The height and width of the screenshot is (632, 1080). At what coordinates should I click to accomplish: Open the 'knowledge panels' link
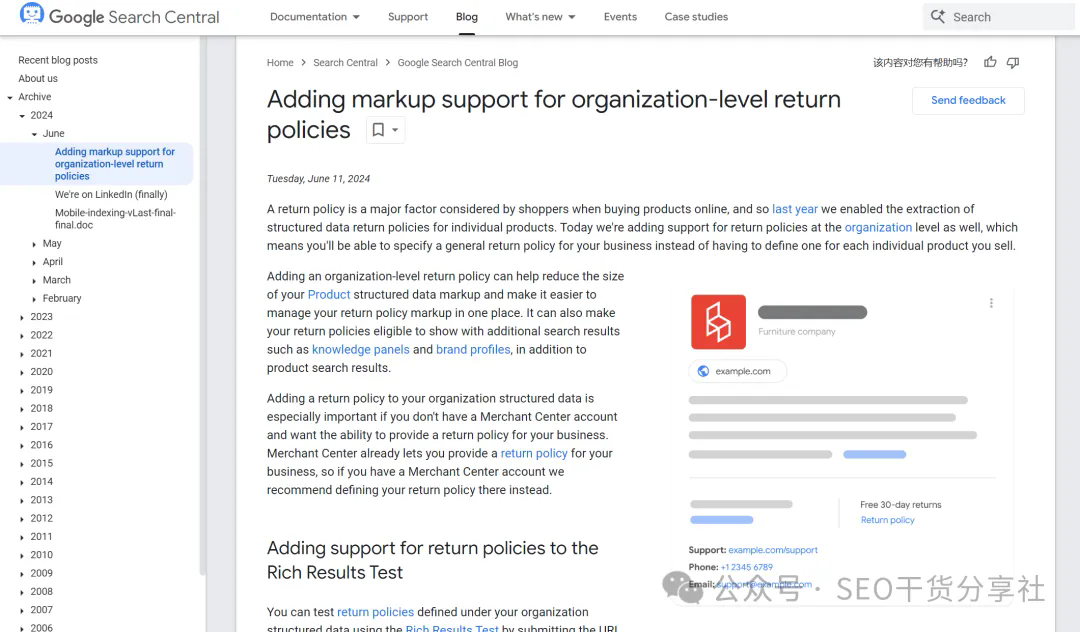(361, 350)
